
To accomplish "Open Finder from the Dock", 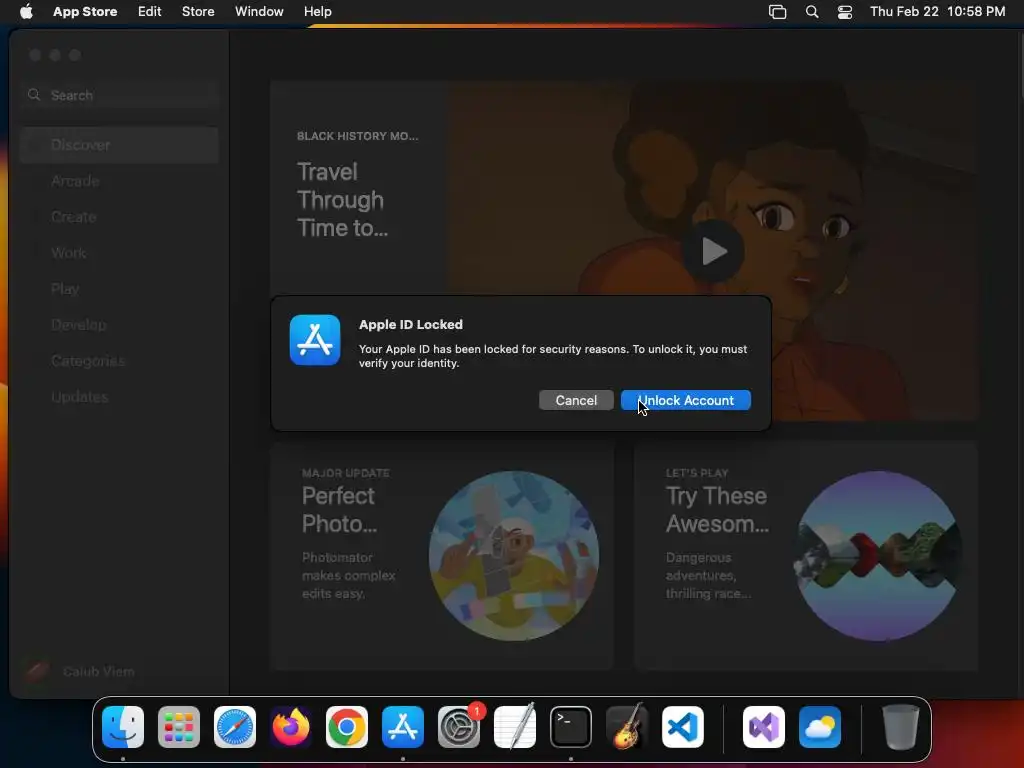I will [123, 727].
